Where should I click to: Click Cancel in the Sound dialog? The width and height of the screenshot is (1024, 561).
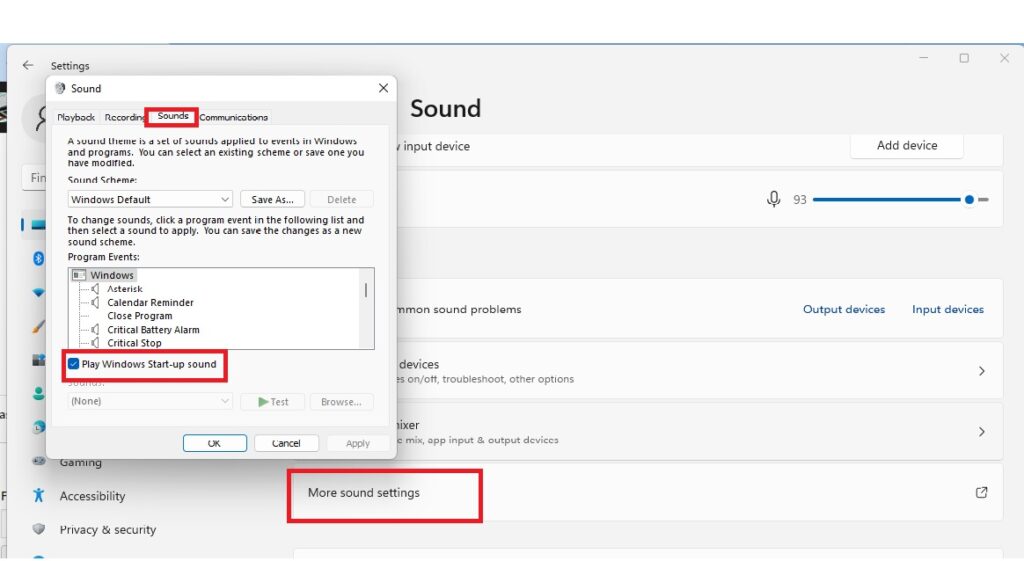286,443
